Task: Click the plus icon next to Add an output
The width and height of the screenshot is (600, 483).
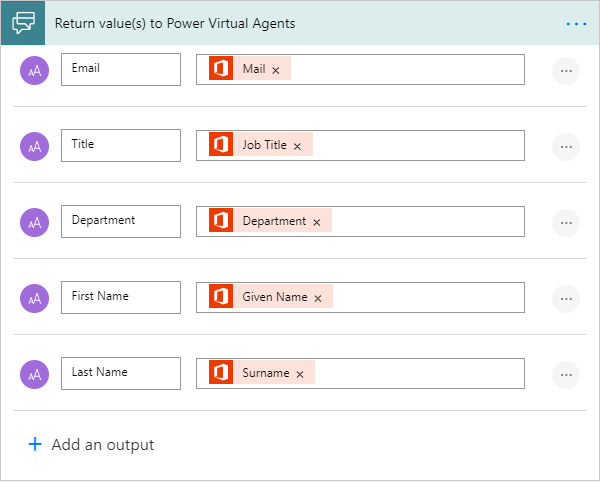Action: pyautogui.click(x=35, y=444)
